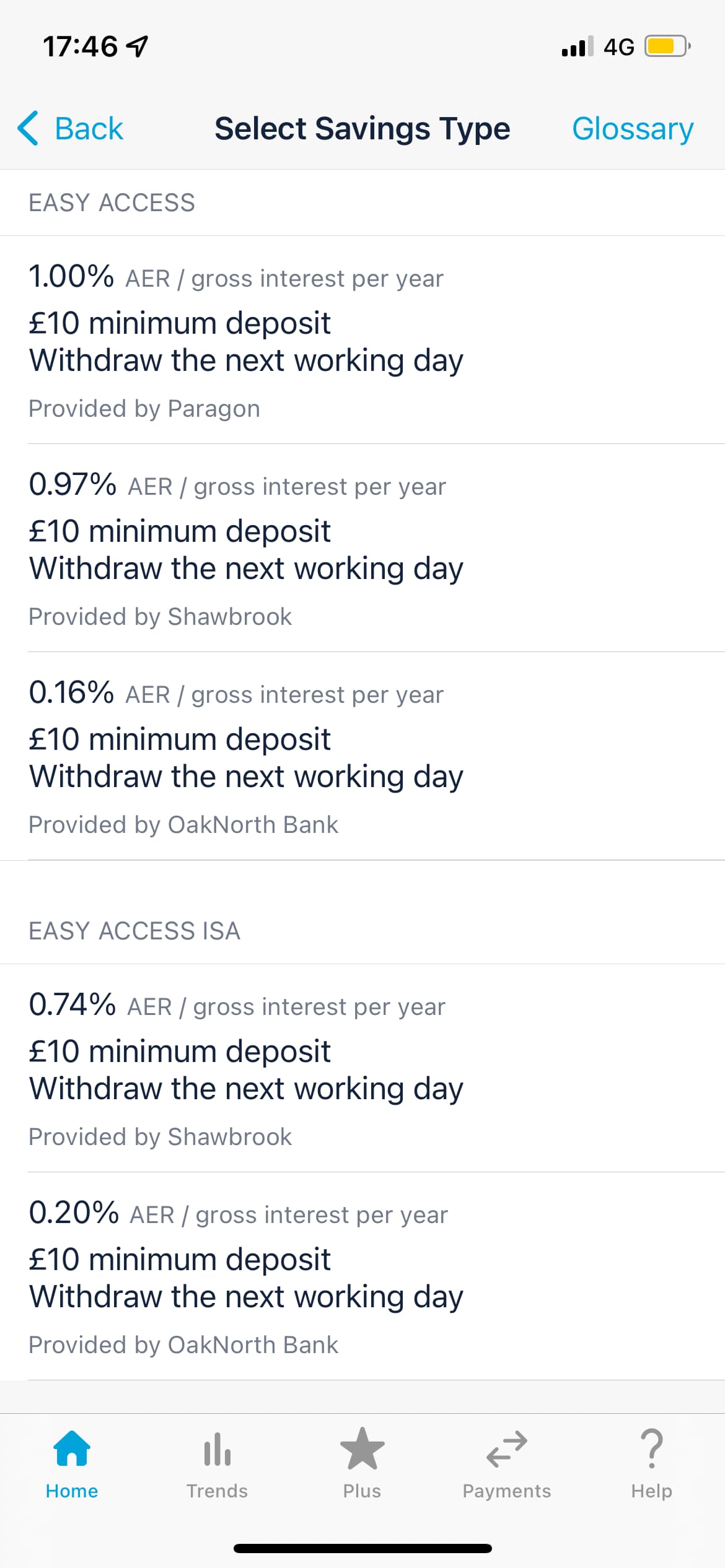Tap the clock time in status bar
Viewport: 725px width, 1568px height.
(80, 46)
